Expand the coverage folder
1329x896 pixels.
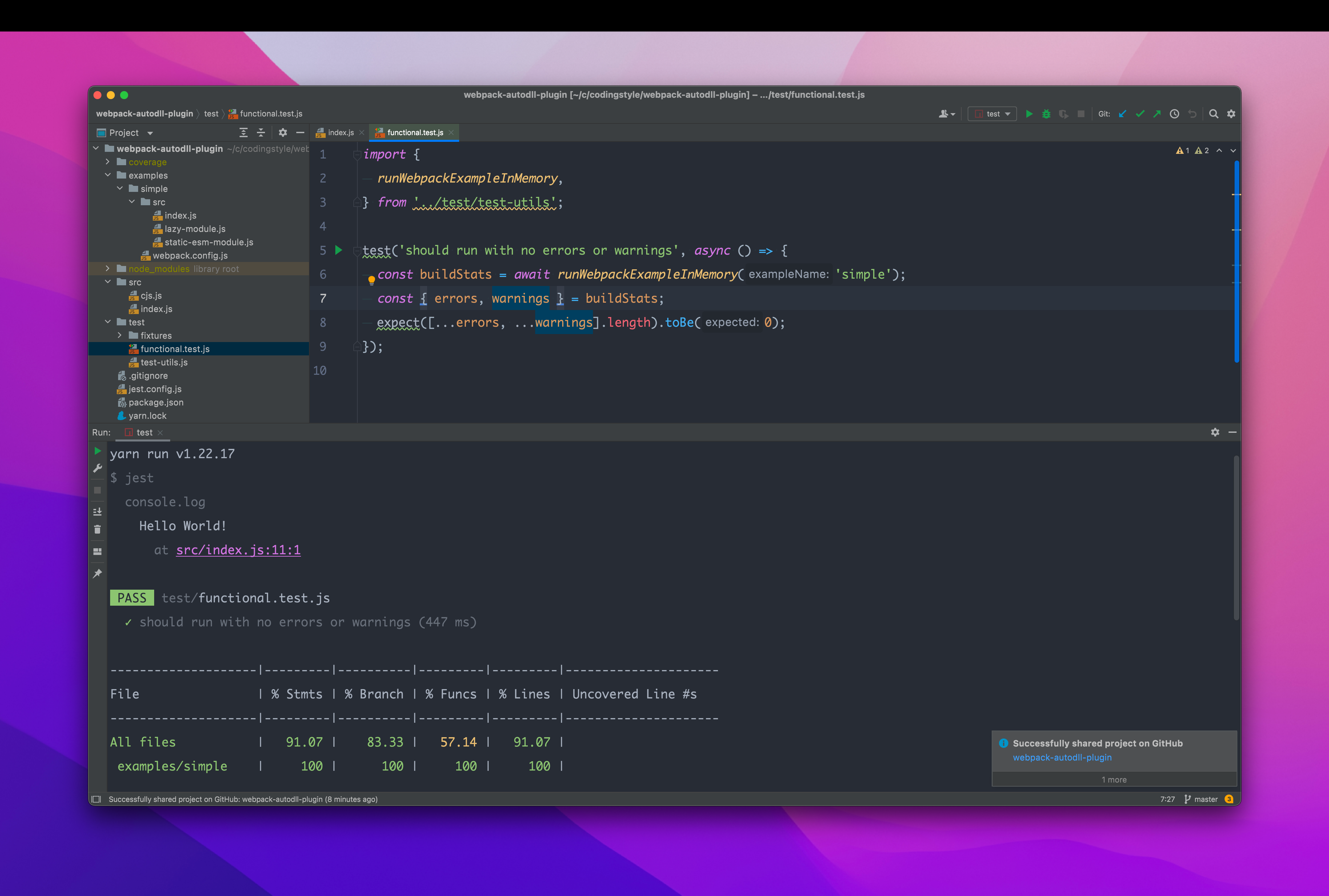pos(107,162)
